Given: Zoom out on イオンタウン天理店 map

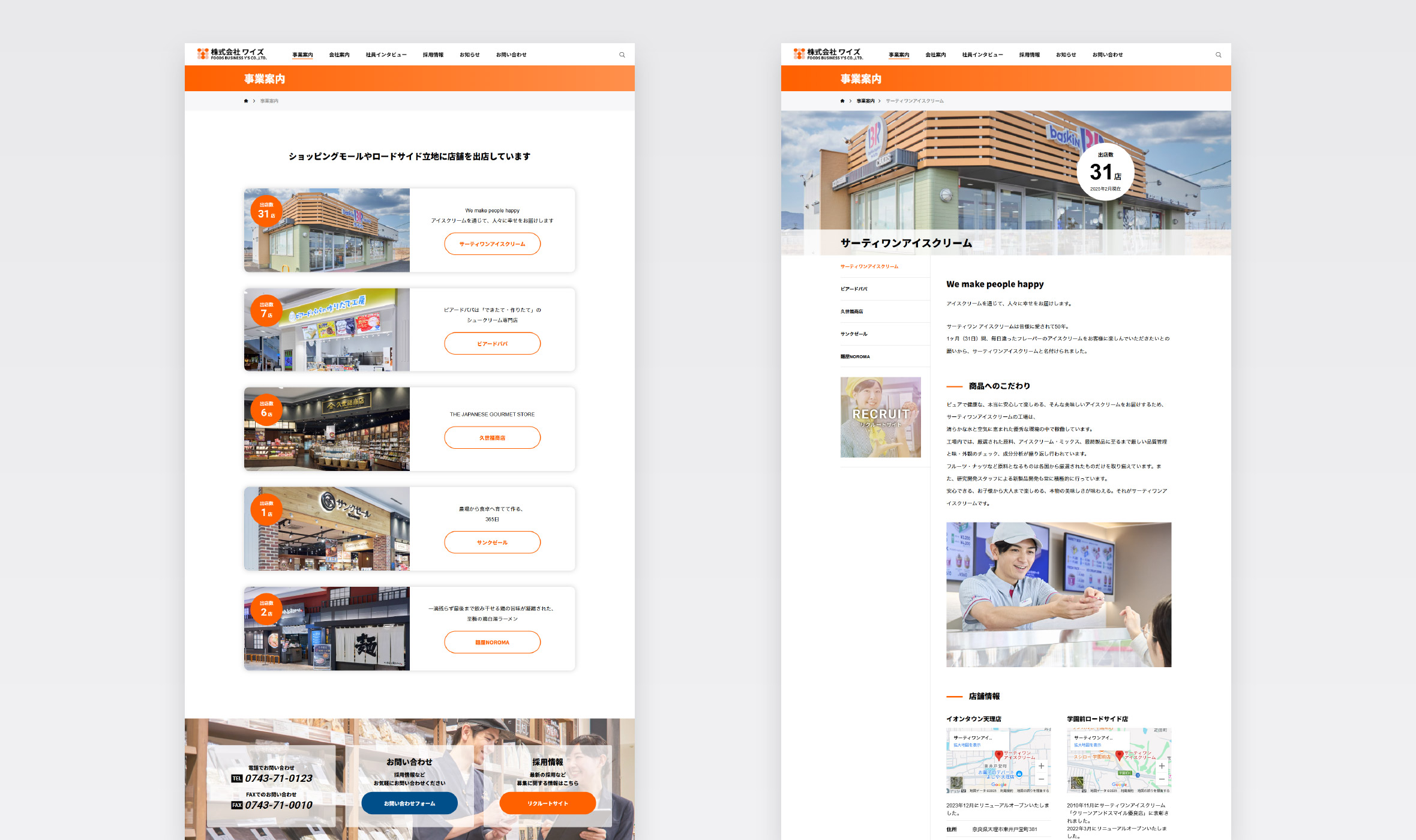Looking at the screenshot, I should [1041, 779].
